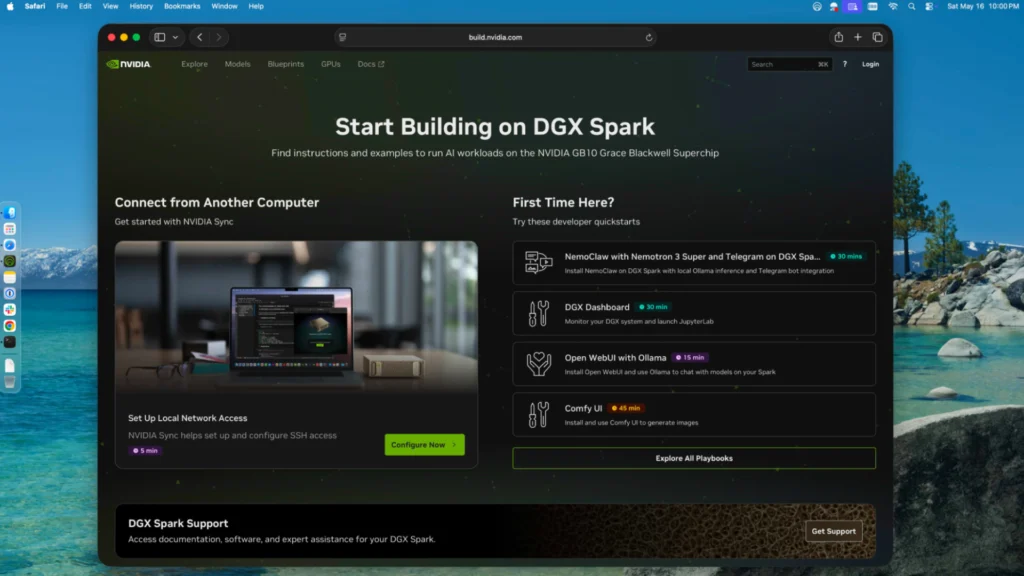Open Control Center in the menu bar
1024x576 pixels.
(929, 7)
